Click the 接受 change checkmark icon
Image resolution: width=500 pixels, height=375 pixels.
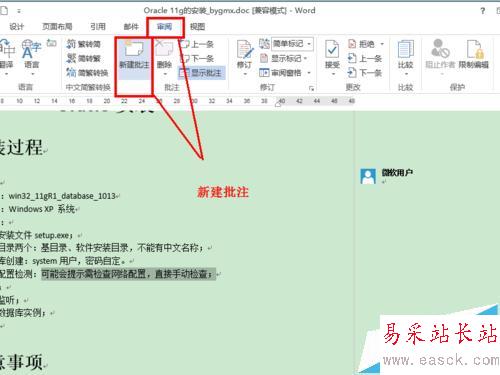332,49
